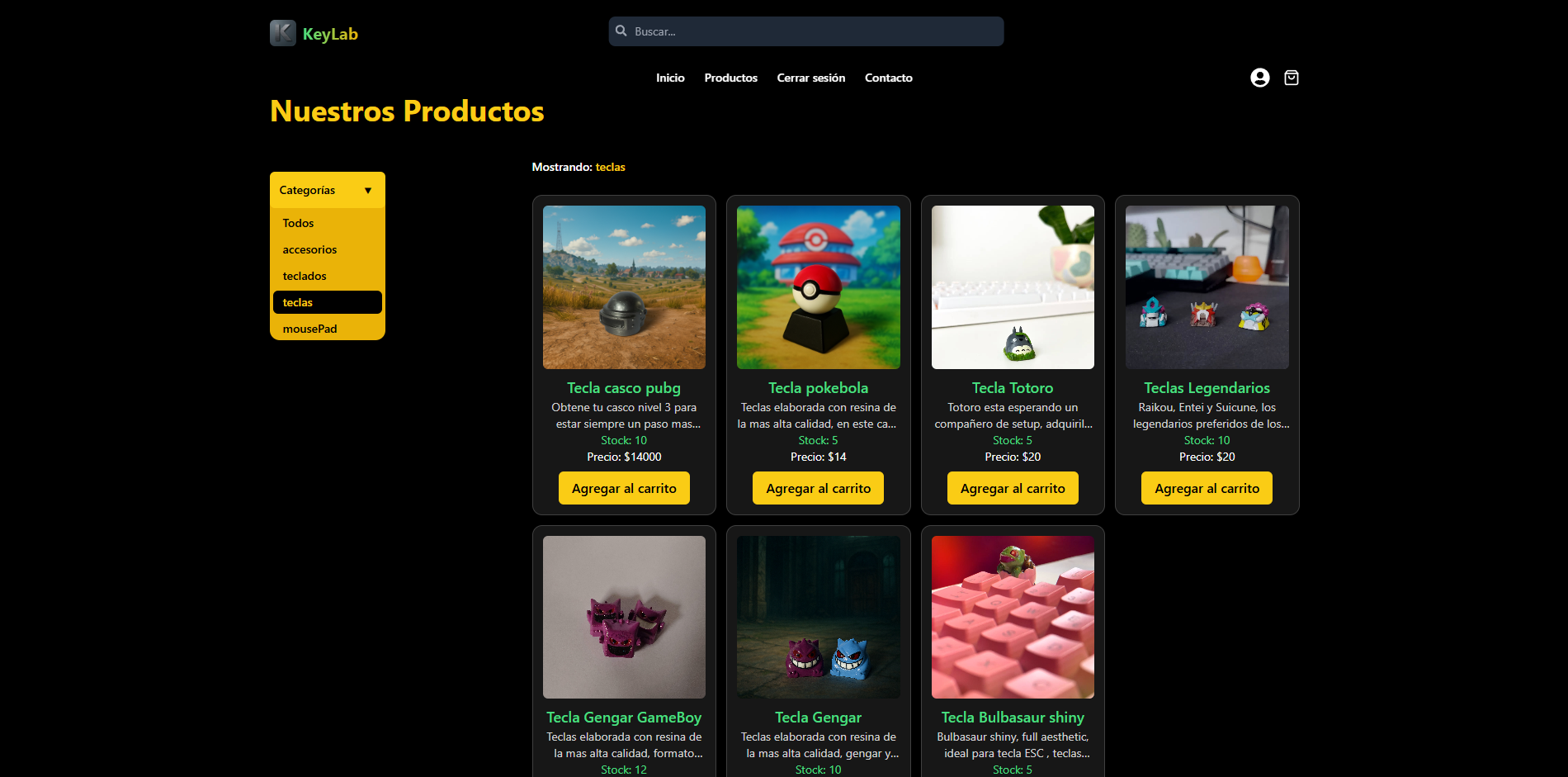Open the Tecla pokebola product image
This screenshot has height=777, width=1568.
819,287
